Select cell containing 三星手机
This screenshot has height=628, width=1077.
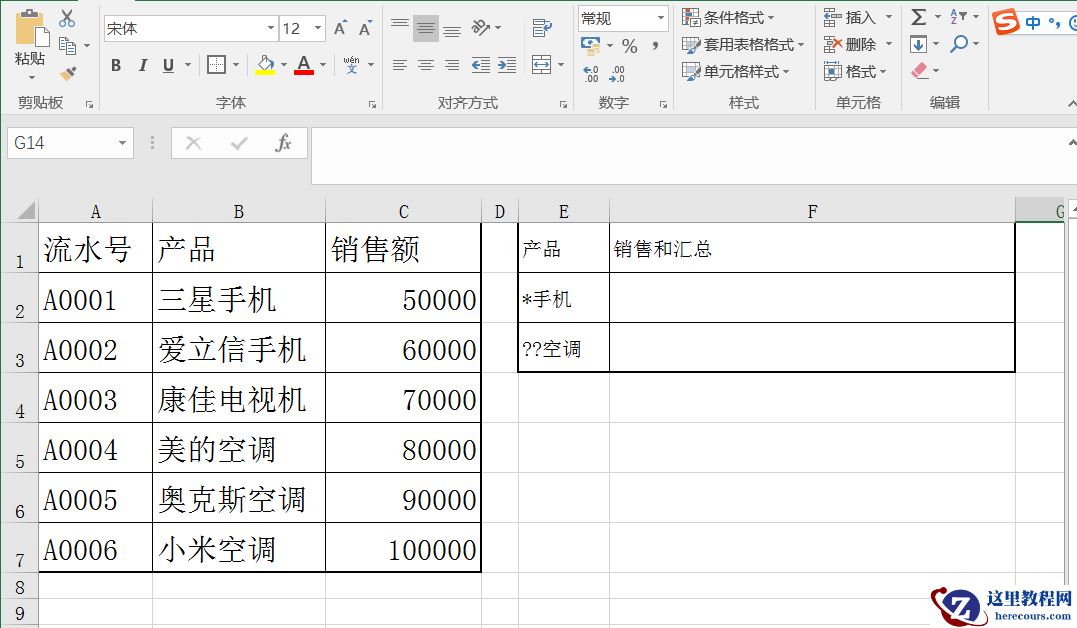[238, 298]
